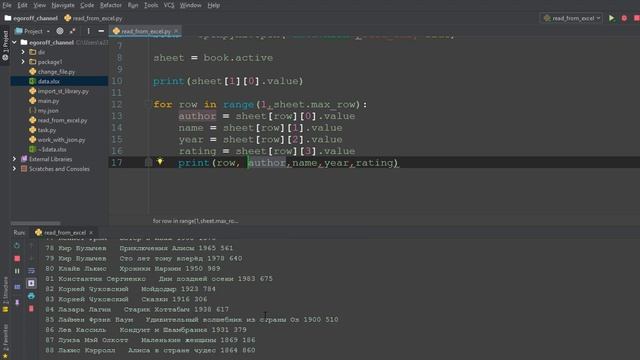Select work_with_json.py in project tree
640x360 pixels.
pos(61,140)
